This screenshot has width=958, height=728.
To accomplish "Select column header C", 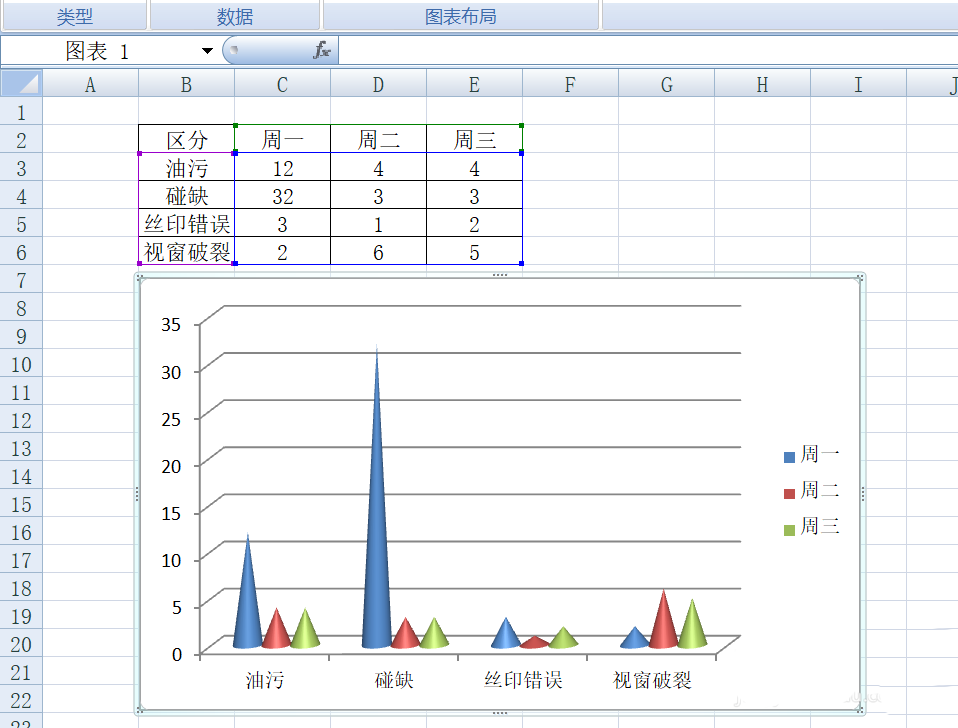I will 281,84.
